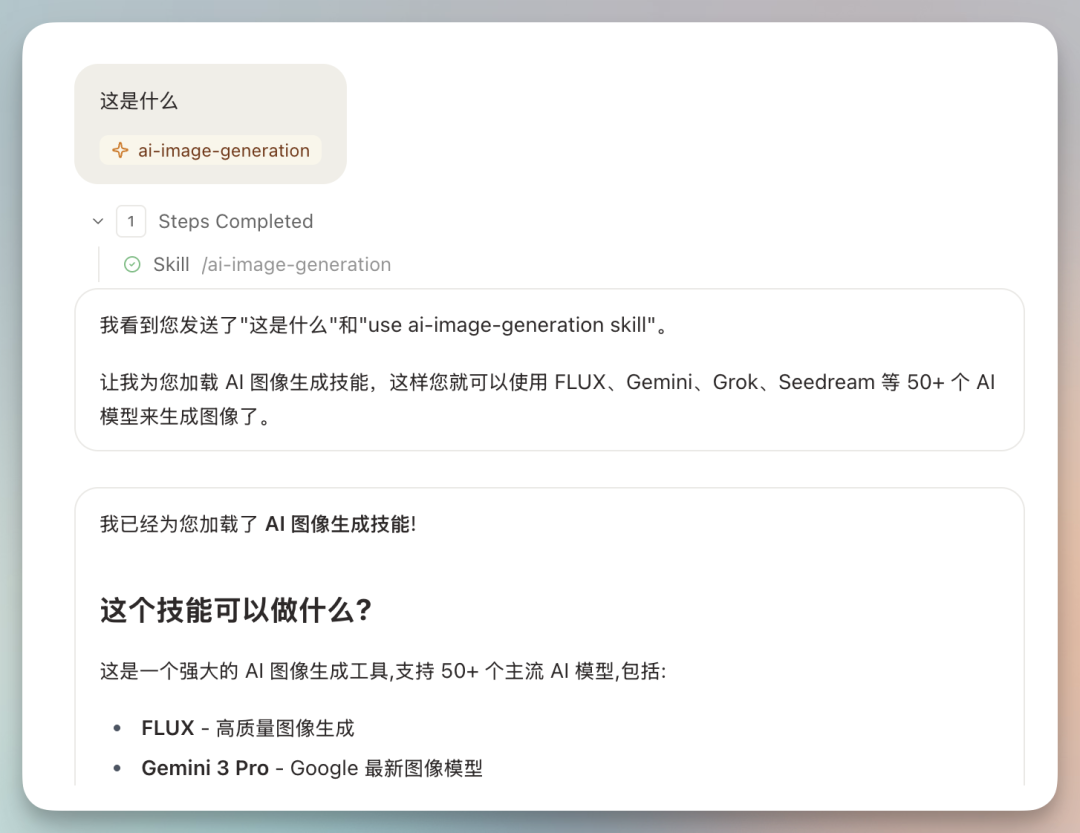
Task: Toggle the ai-image-generation skill chip
Action: [x=210, y=150]
